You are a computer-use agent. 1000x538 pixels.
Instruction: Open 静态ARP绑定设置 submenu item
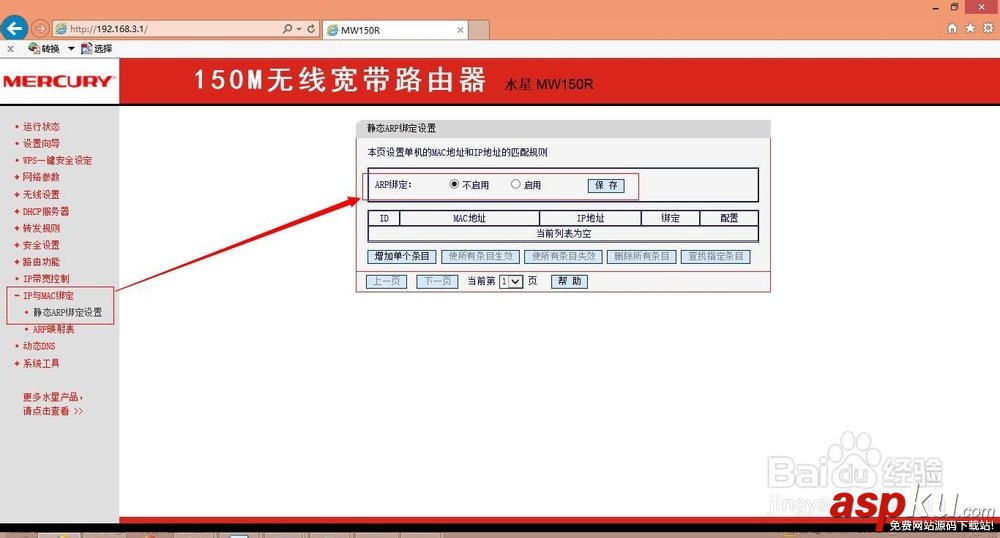point(68,312)
